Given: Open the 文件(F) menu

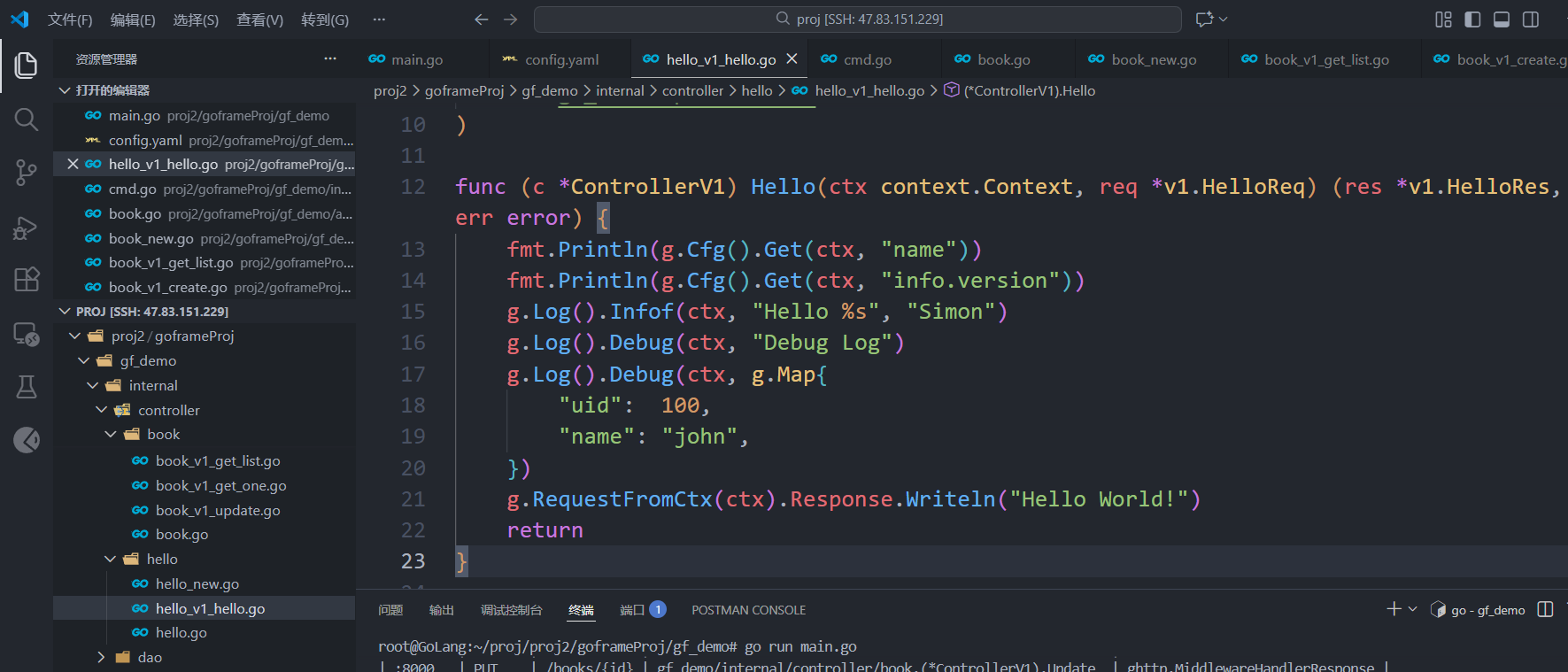Looking at the screenshot, I should [x=70, y=19].
